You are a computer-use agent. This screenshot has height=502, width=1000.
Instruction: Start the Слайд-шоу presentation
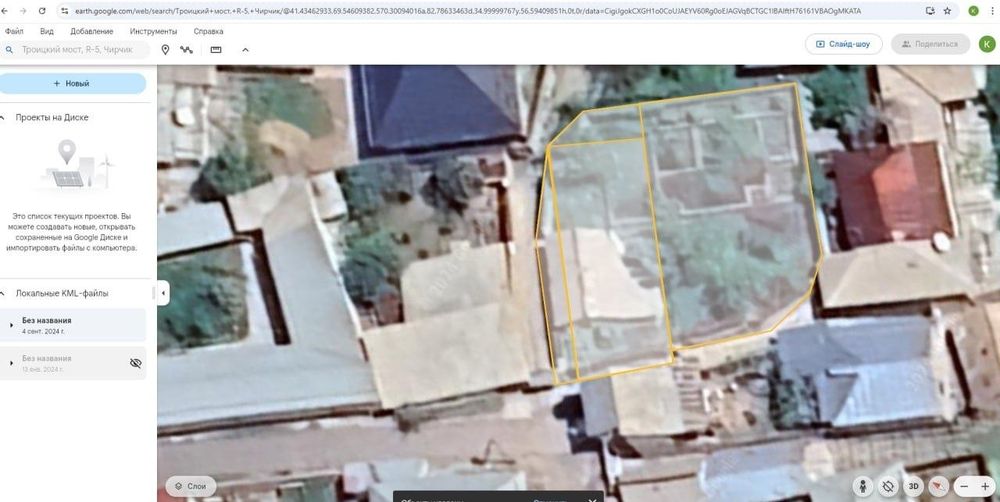[843, 44]
